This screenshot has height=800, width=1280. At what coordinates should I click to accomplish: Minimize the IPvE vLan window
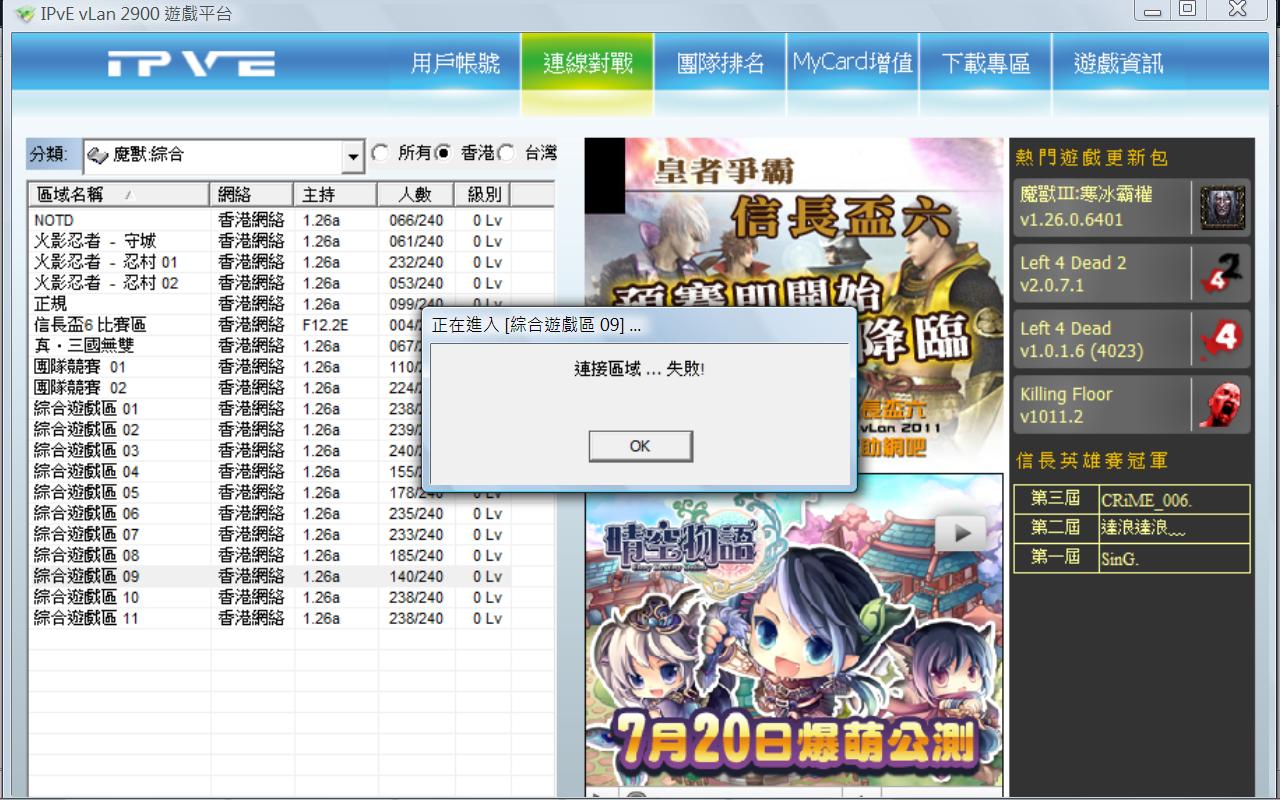tap(1154, 10)
